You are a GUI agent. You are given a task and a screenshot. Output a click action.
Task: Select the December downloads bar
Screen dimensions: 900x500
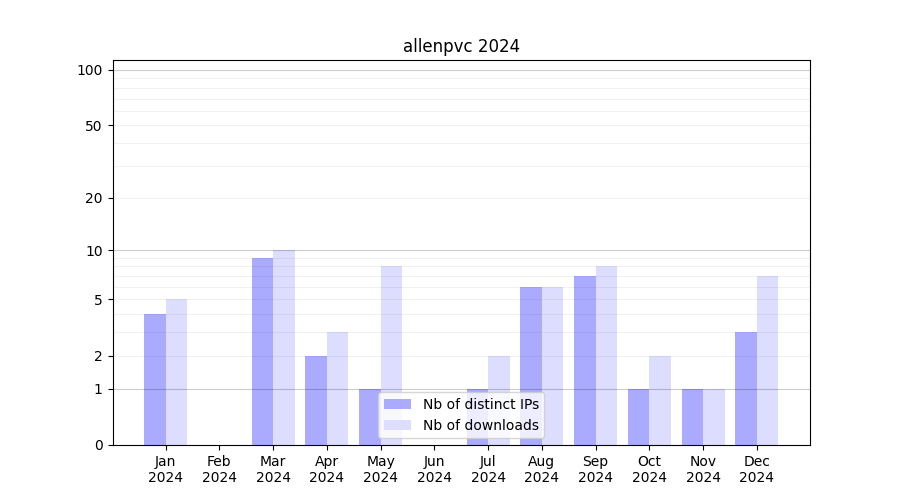(x=767, y=360)
